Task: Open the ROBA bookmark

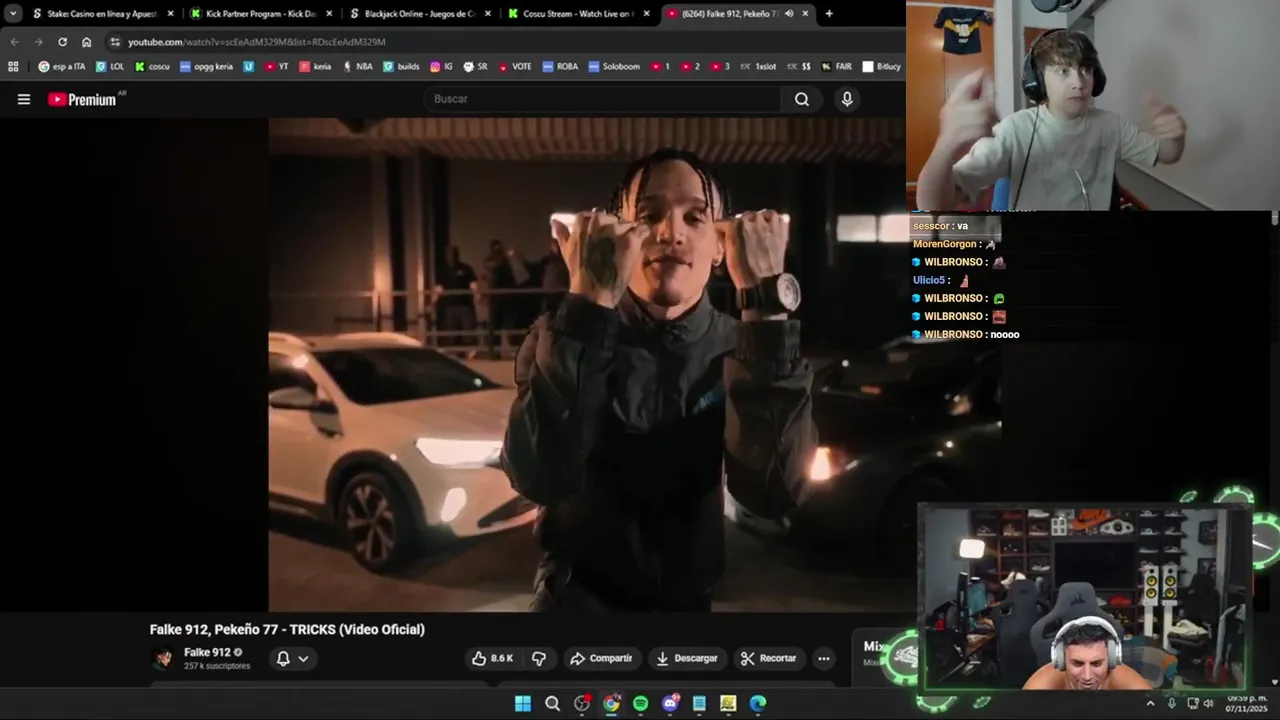Action: pos(560,67)
